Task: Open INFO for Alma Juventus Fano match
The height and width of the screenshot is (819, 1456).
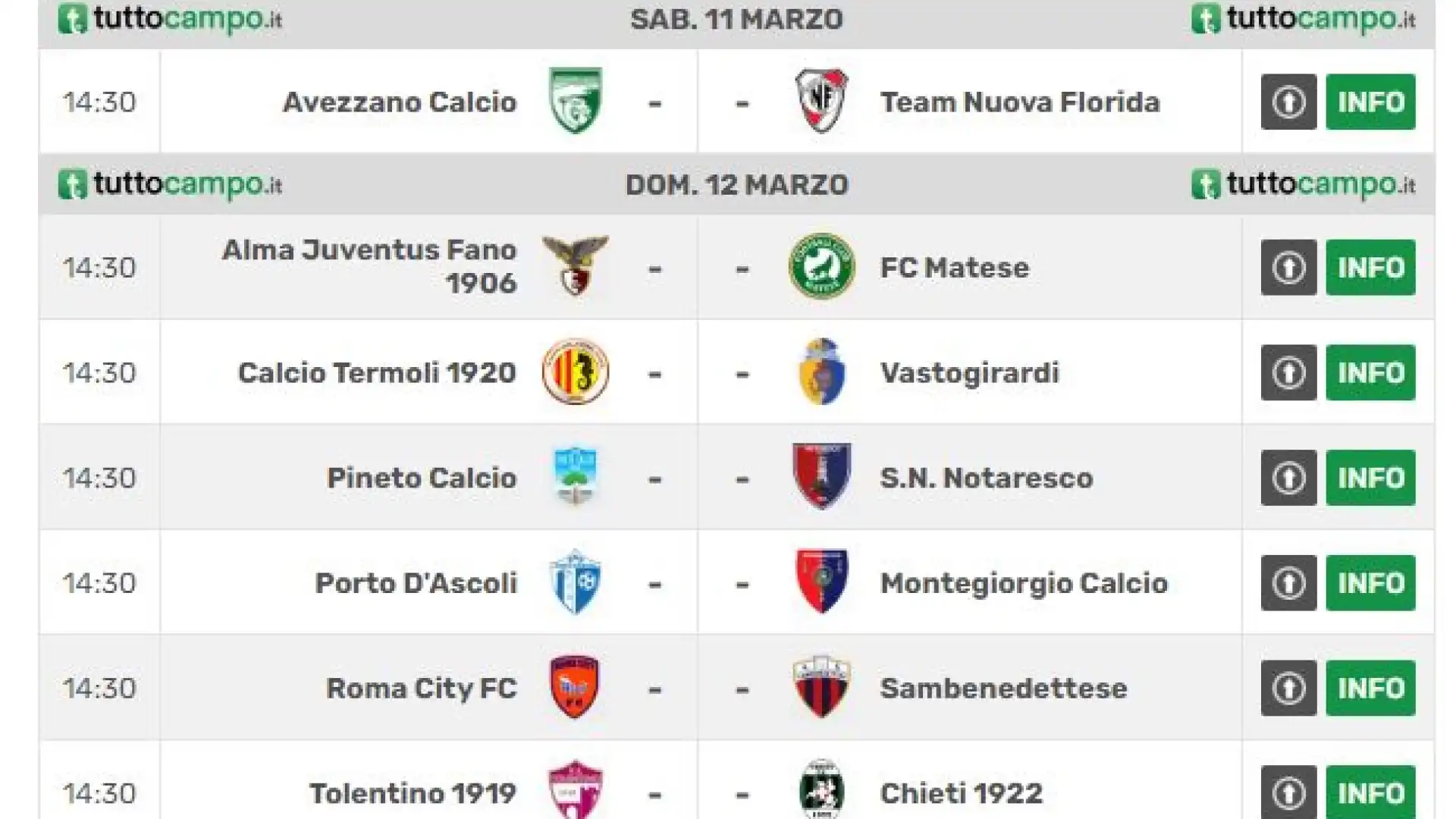Action: click(1370, 267)
